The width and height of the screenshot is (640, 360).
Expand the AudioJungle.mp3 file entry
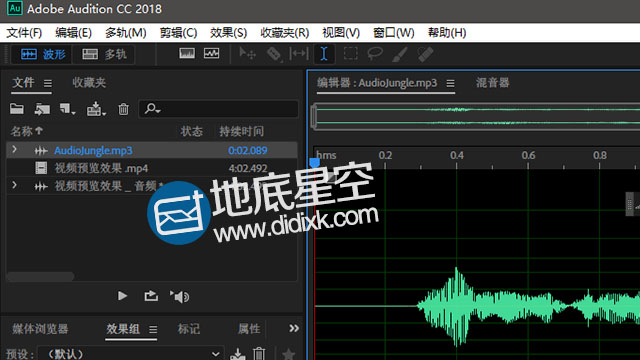14,150
